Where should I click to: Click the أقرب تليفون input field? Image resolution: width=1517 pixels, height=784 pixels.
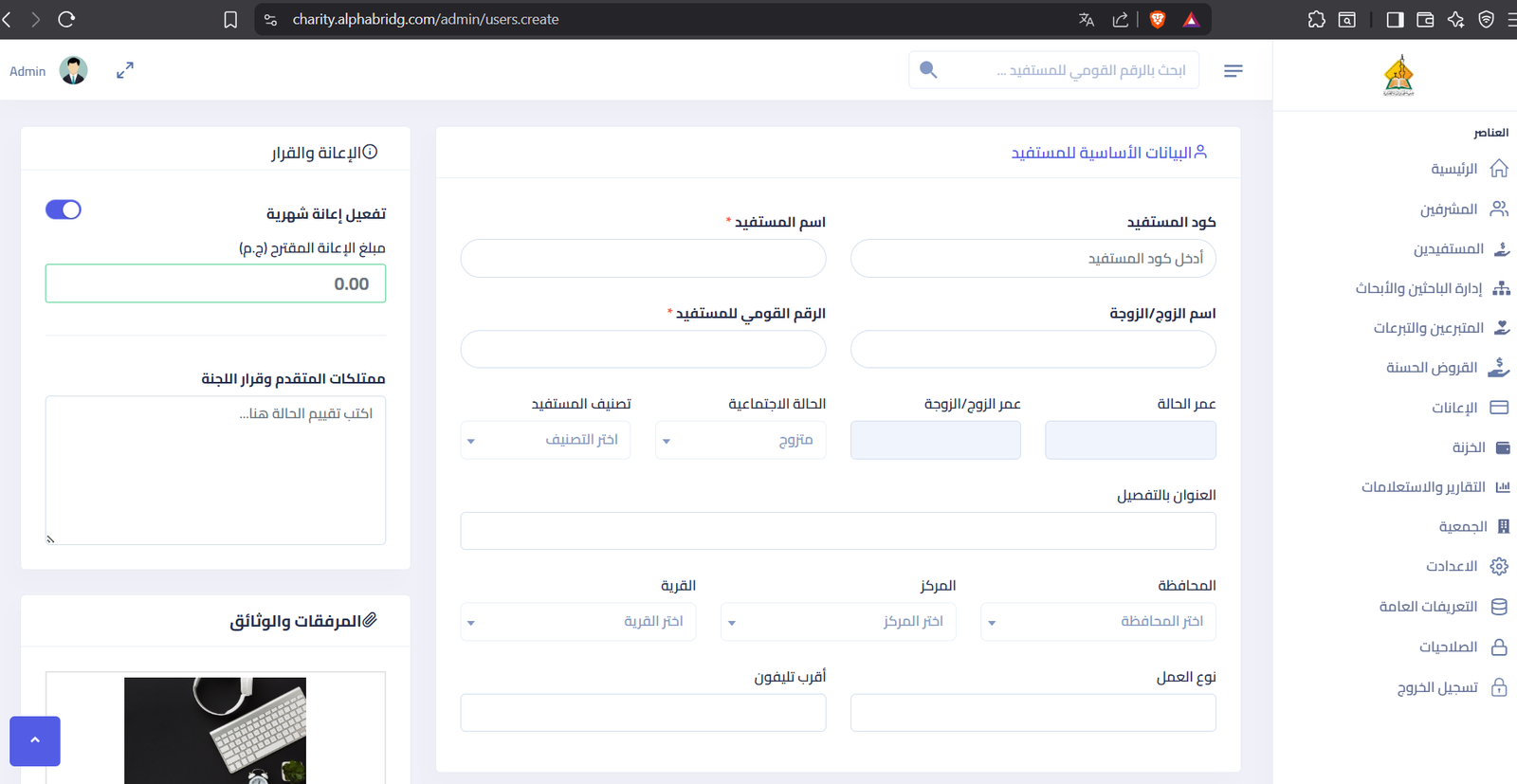click(x=643, y=713)
